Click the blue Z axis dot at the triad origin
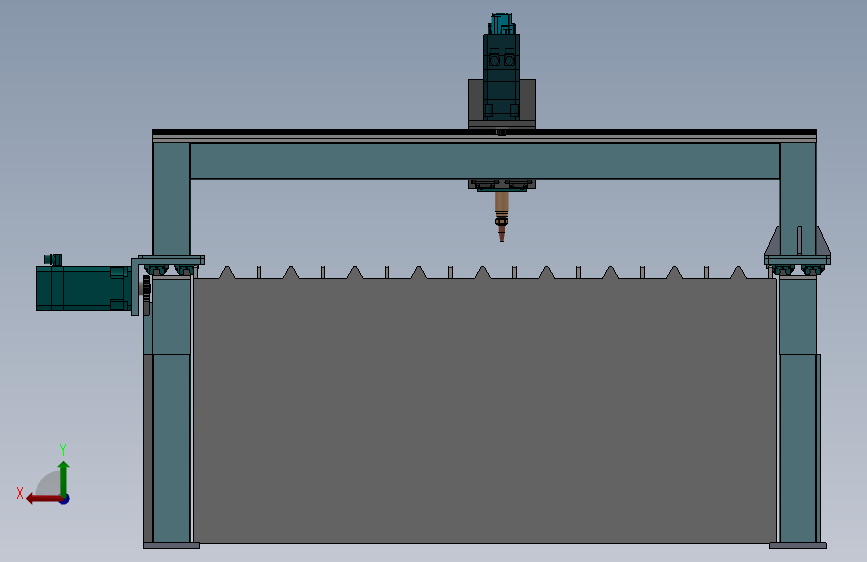Screen dimensions: 867x562 pyautogui.click(x=65, y=499)
